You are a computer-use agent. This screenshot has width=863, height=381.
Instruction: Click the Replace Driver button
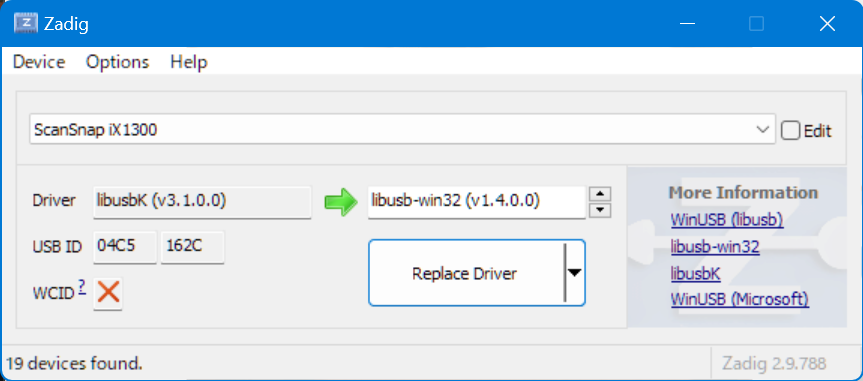pos(466,273)
